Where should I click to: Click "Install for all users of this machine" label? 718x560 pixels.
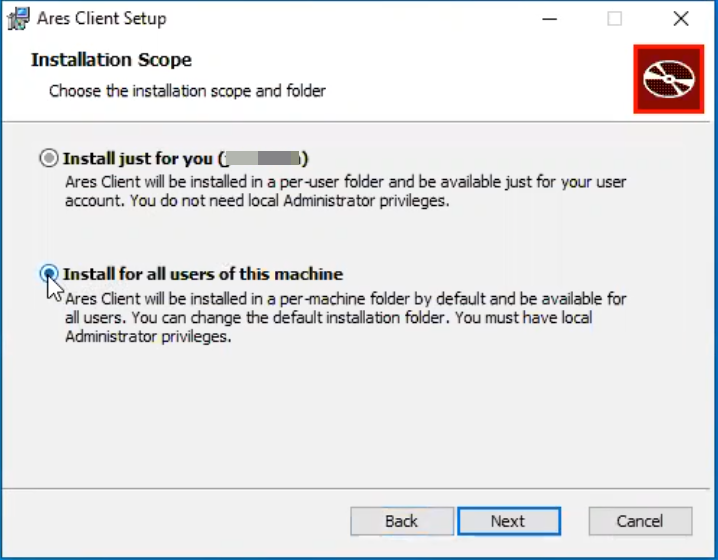[203, 274]
